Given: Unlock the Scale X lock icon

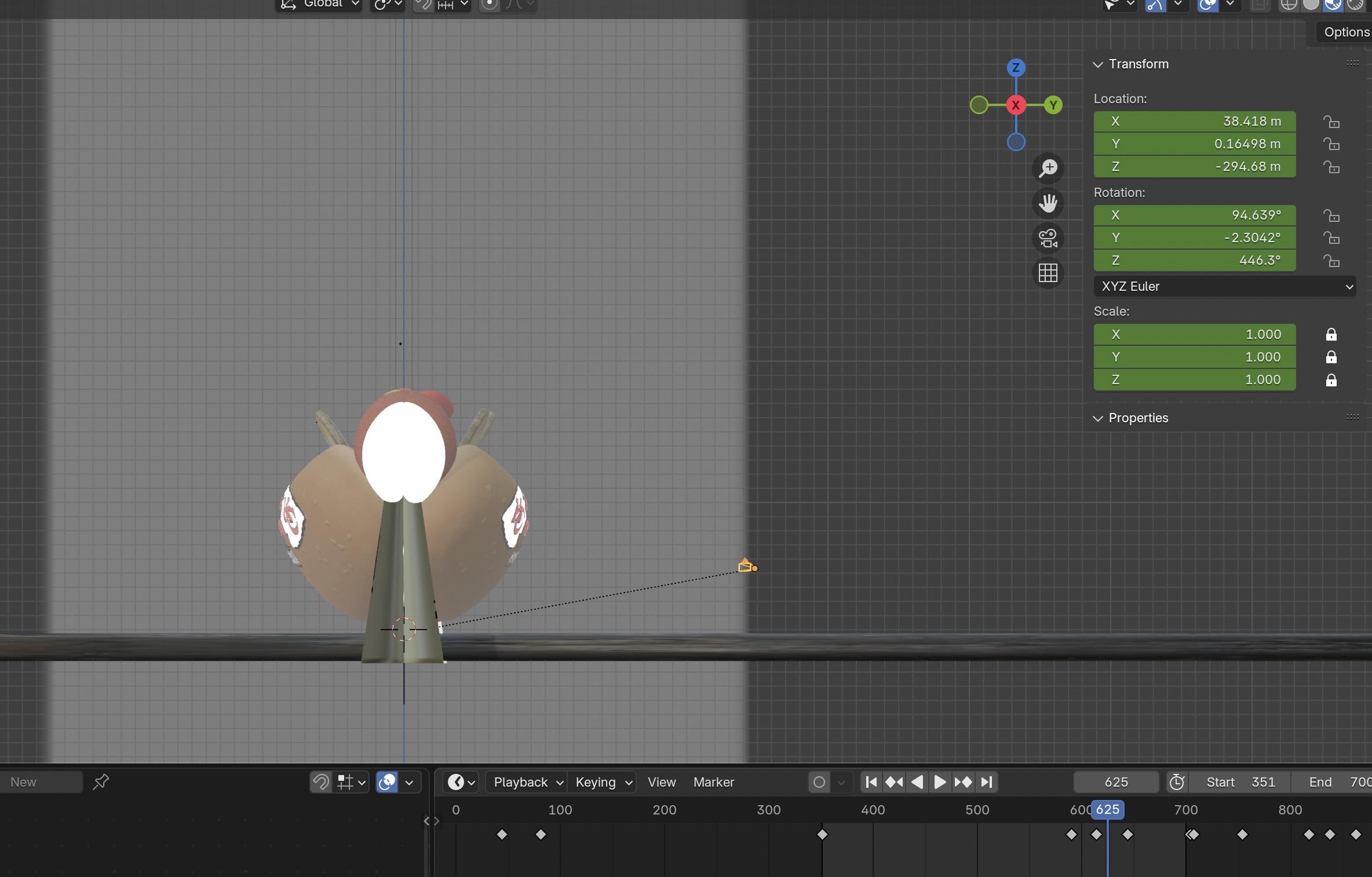Looking at the screenshot, I should (x=1331, y=334).
